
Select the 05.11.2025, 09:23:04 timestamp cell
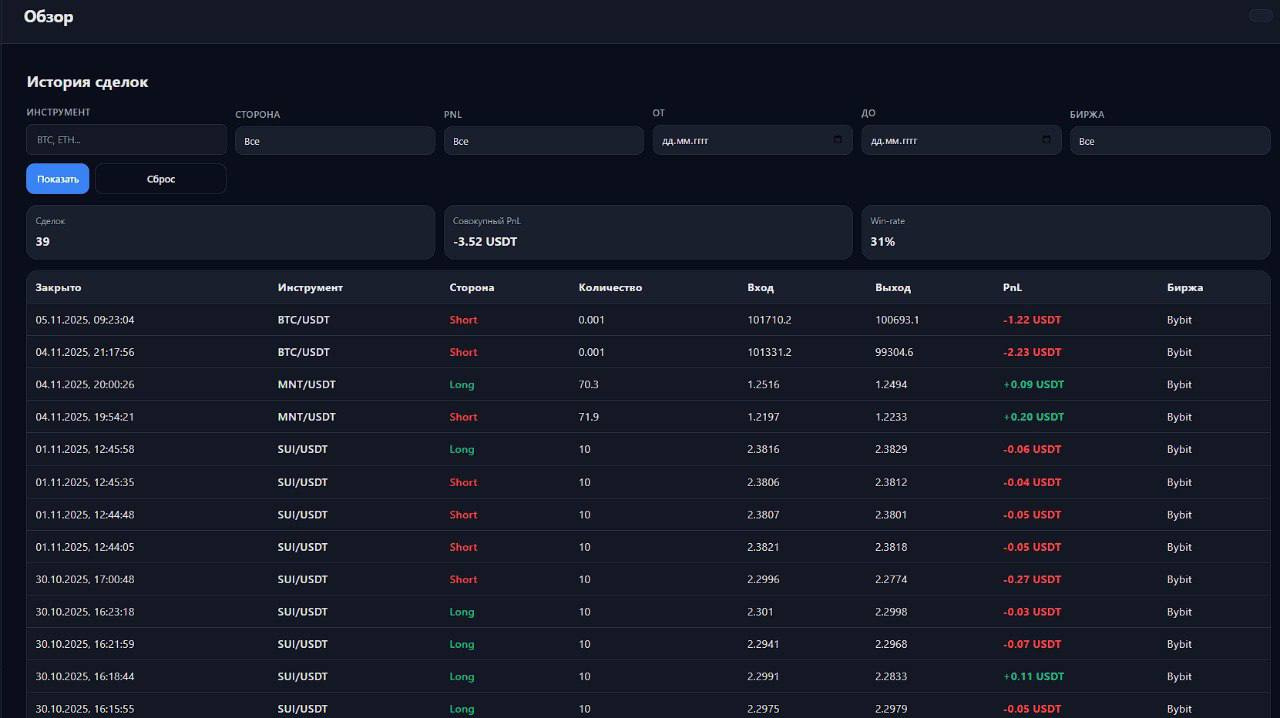(x=85, y=320)
